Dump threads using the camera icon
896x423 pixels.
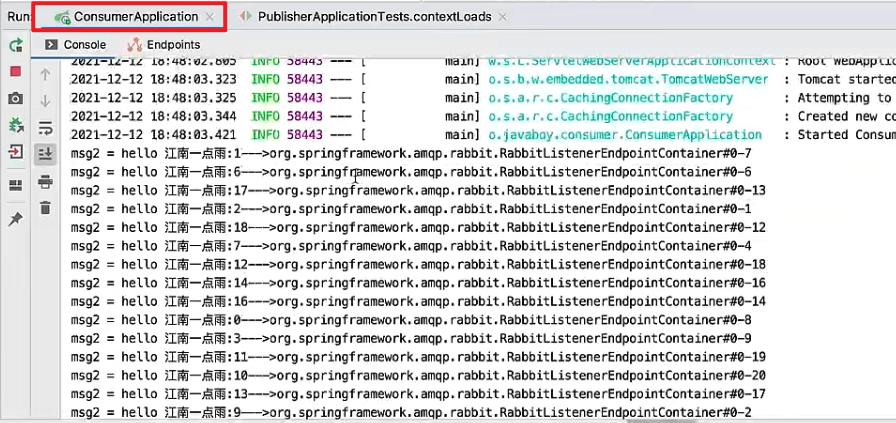coord(16,99)
